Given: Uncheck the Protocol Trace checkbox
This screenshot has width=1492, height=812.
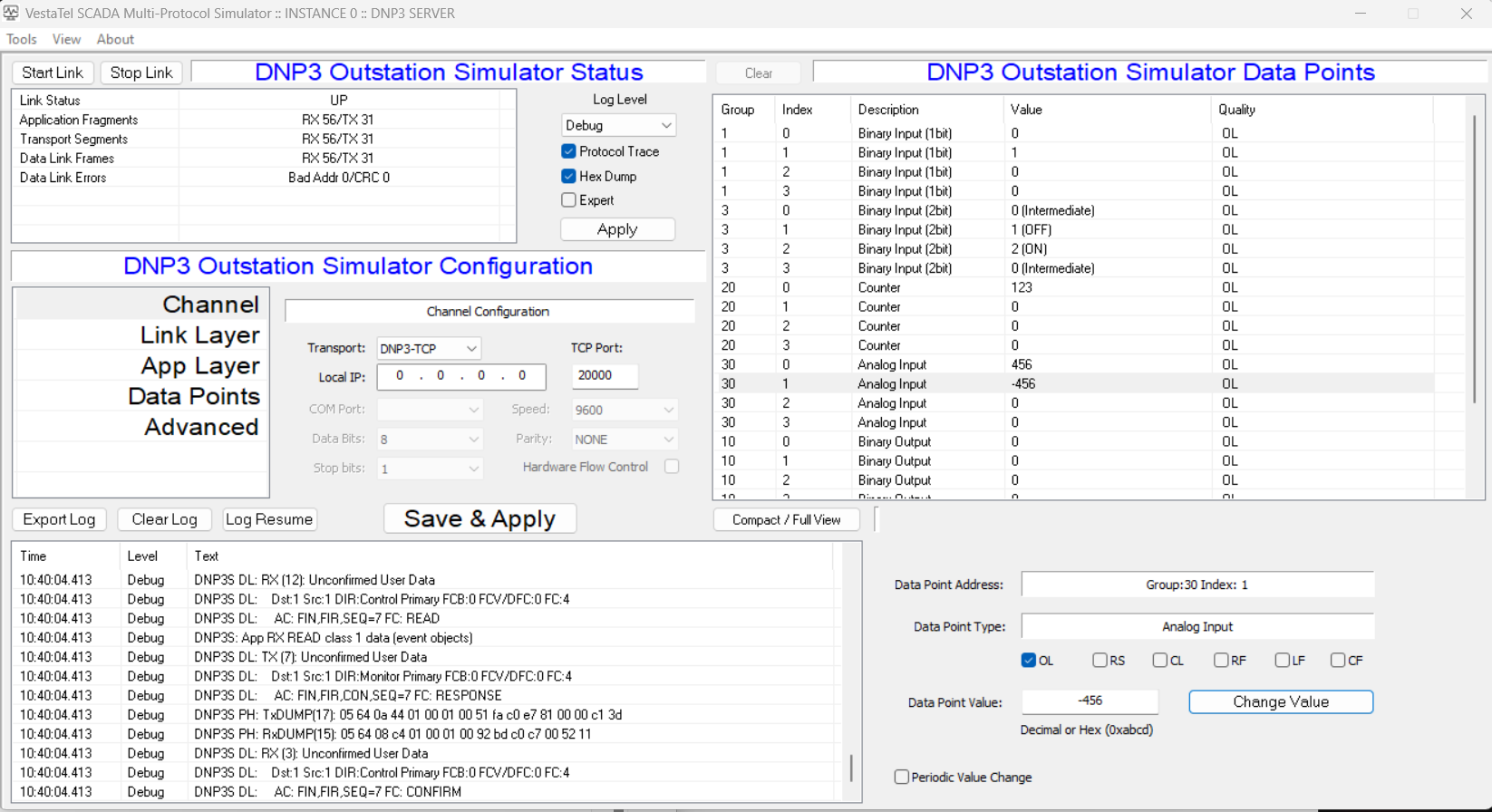Looking at the screenshot, I should [569, 151].
